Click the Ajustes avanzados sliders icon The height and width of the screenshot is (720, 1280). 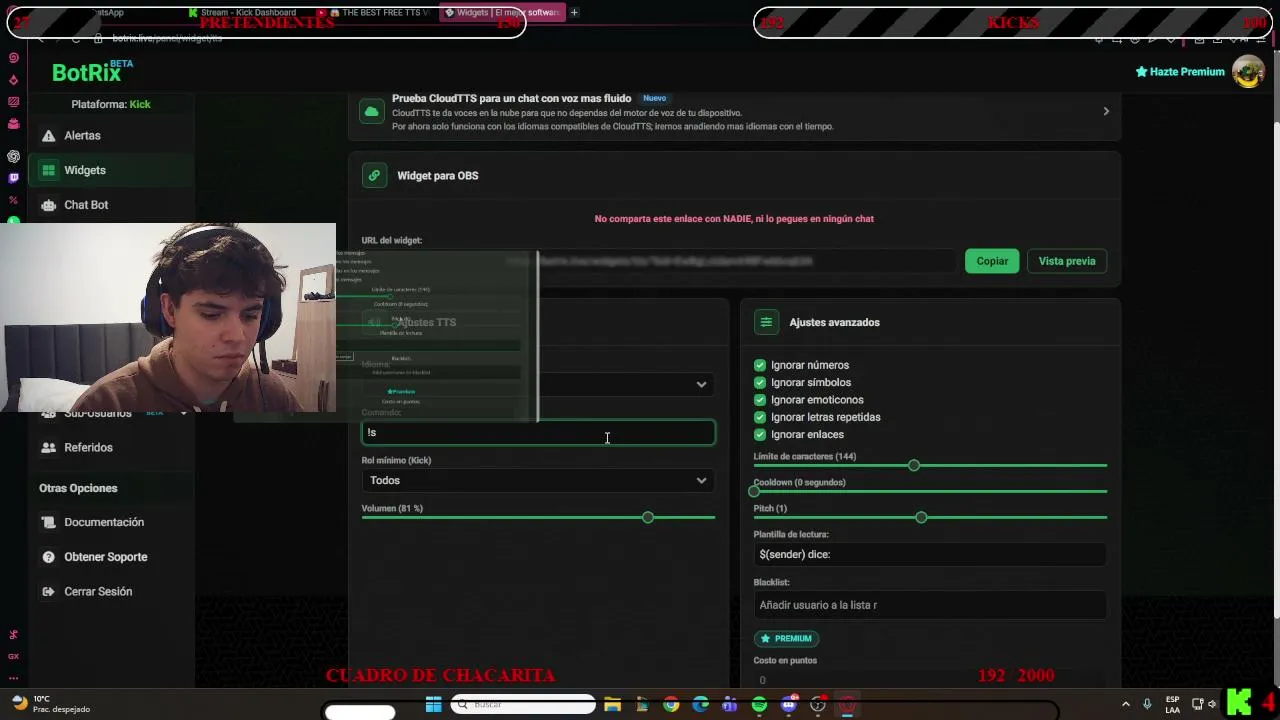[766, 322]
